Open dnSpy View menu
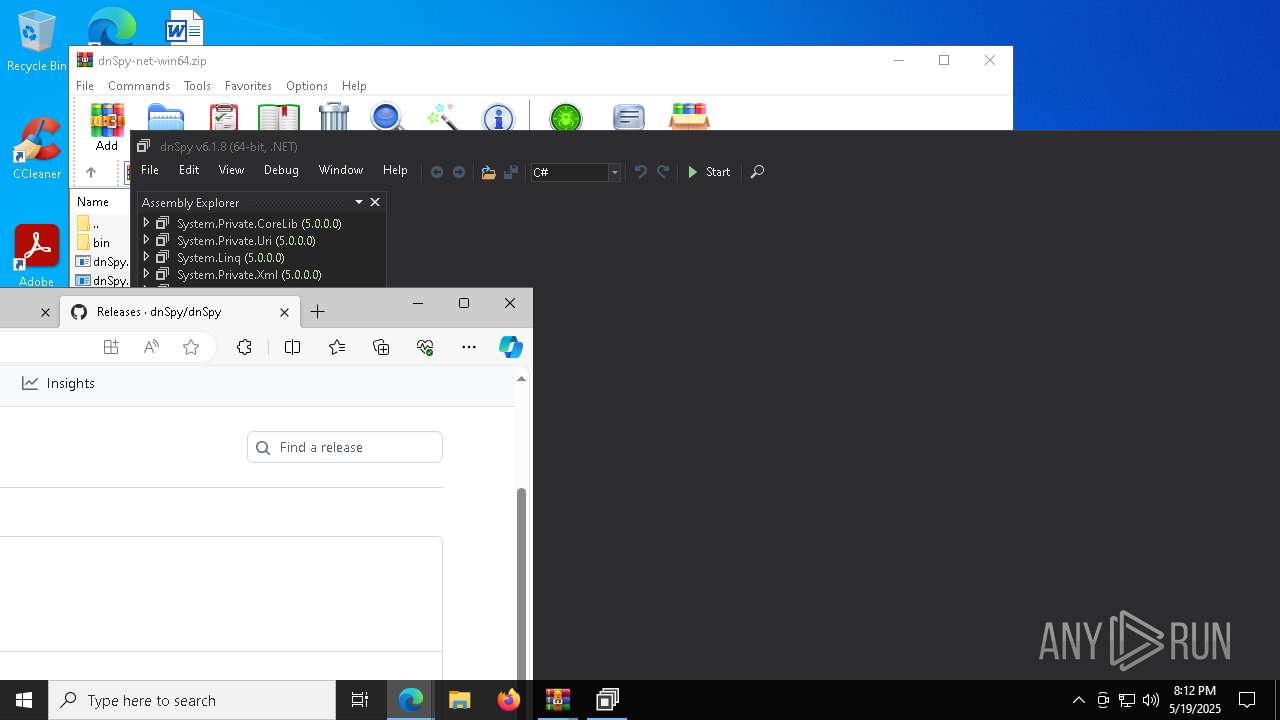 tap(231, 170)
